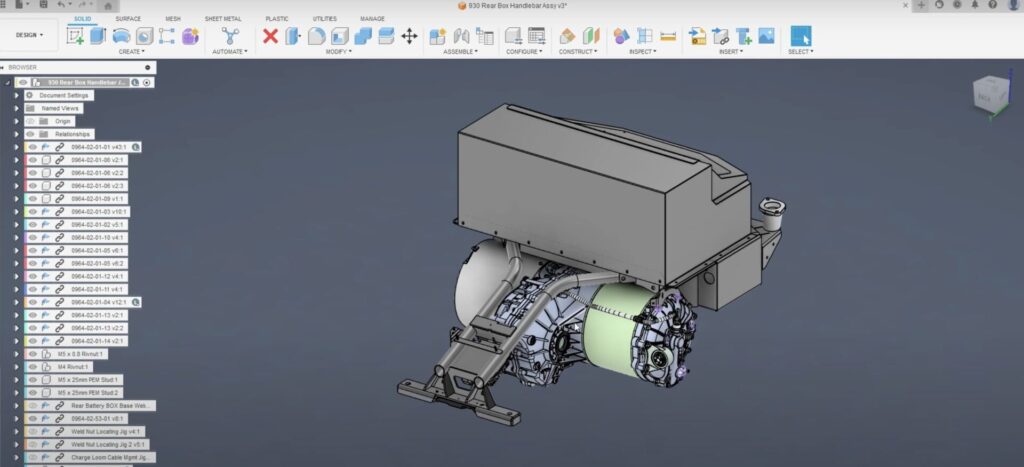This screenshot has height=467, width=1024.
Task: Toggle visibility of the Origin folder
Action: [30, 121]
